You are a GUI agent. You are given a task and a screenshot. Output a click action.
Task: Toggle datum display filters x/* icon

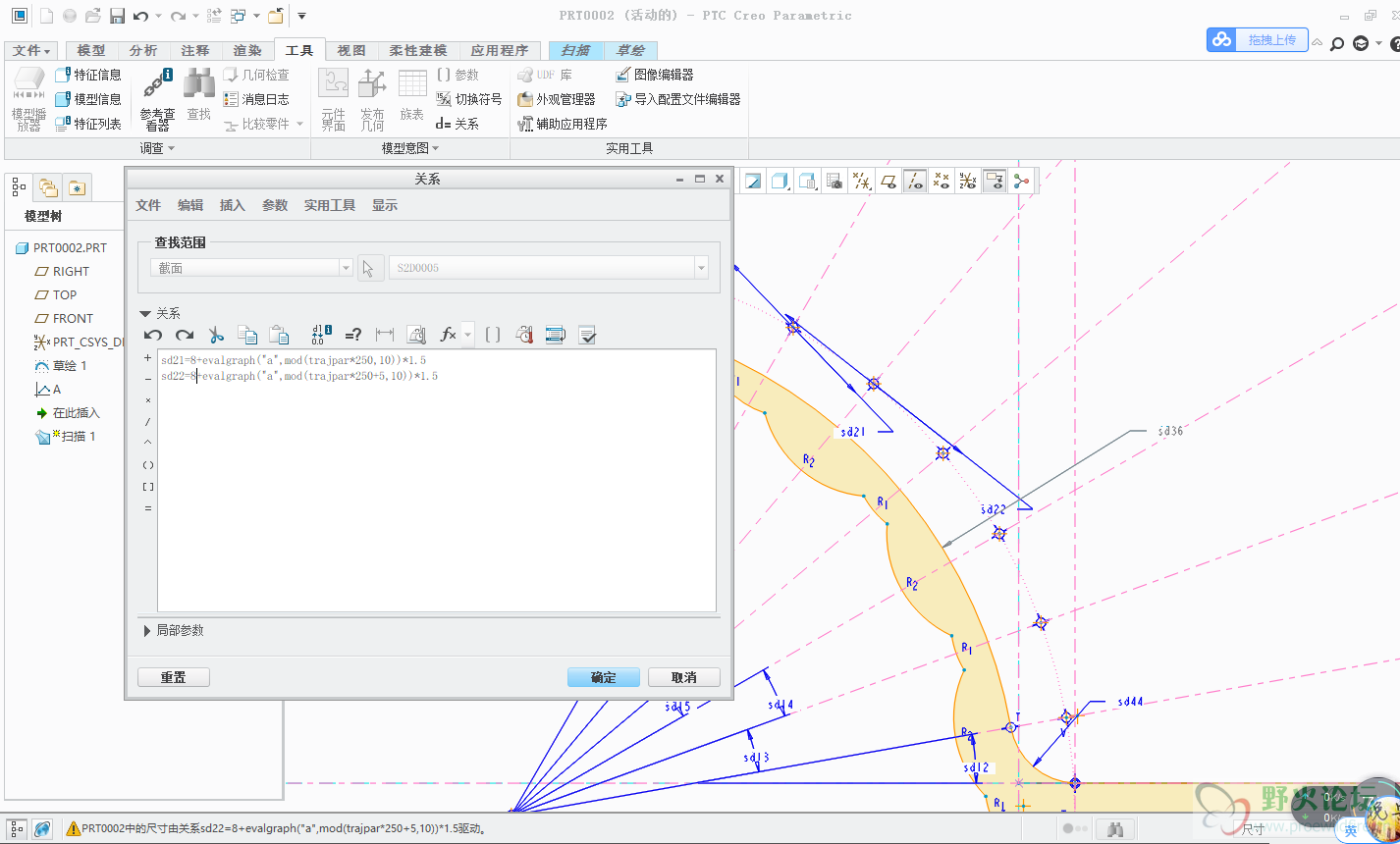[862, 181]
